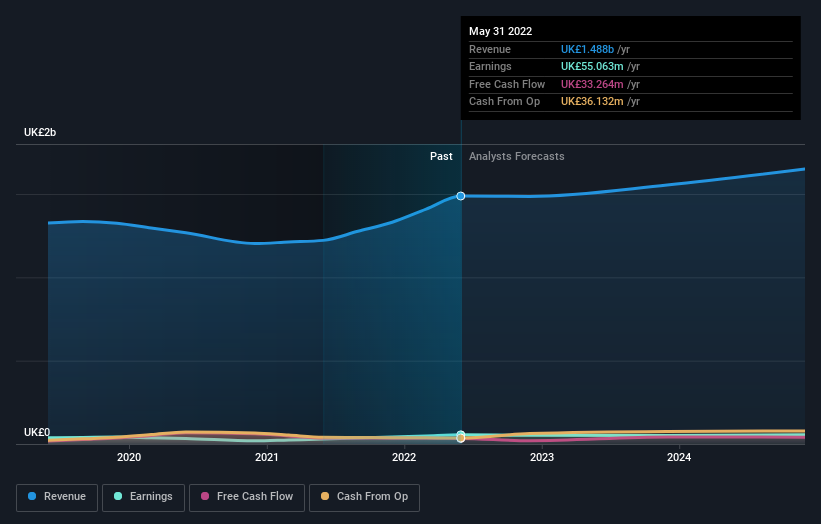
Task: Click the UK£0 y-axis label
Action: [x=37, y=432]
